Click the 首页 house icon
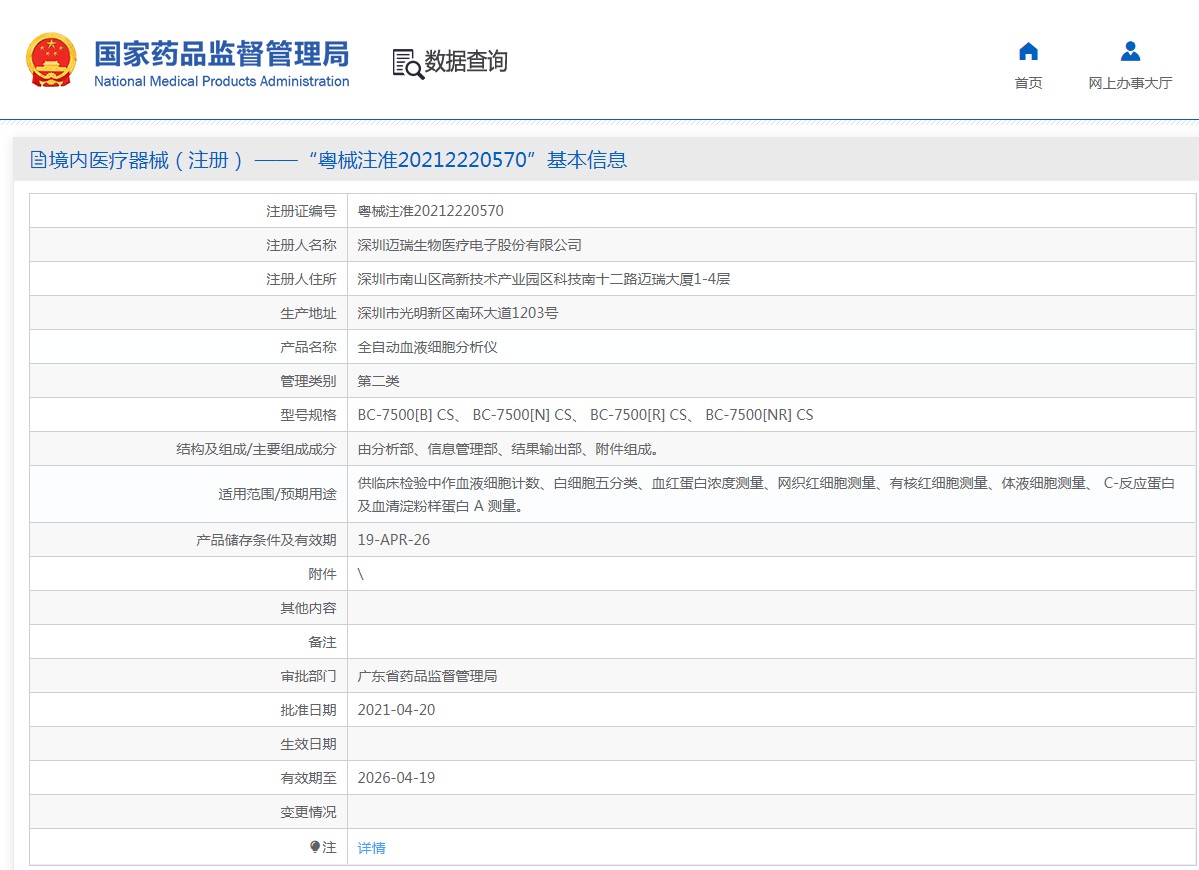 [1028, 52]
